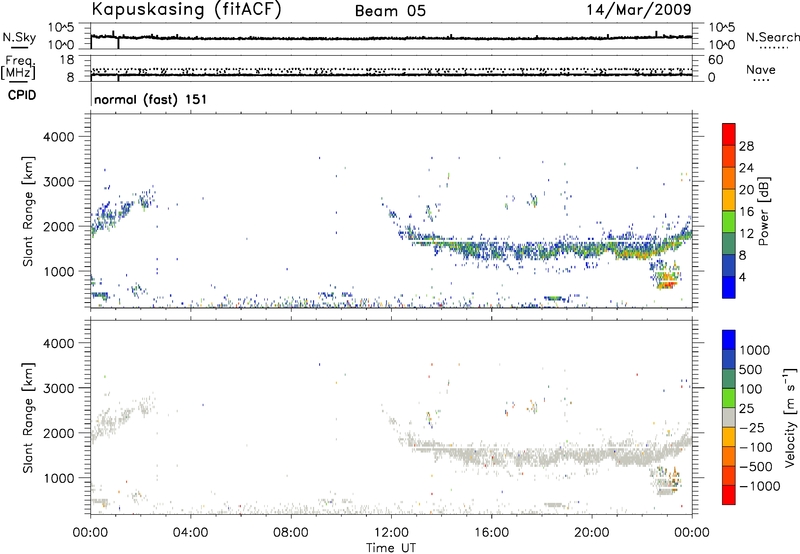Click the gray segment of the velocity color bar

click(x=729, y=417)
